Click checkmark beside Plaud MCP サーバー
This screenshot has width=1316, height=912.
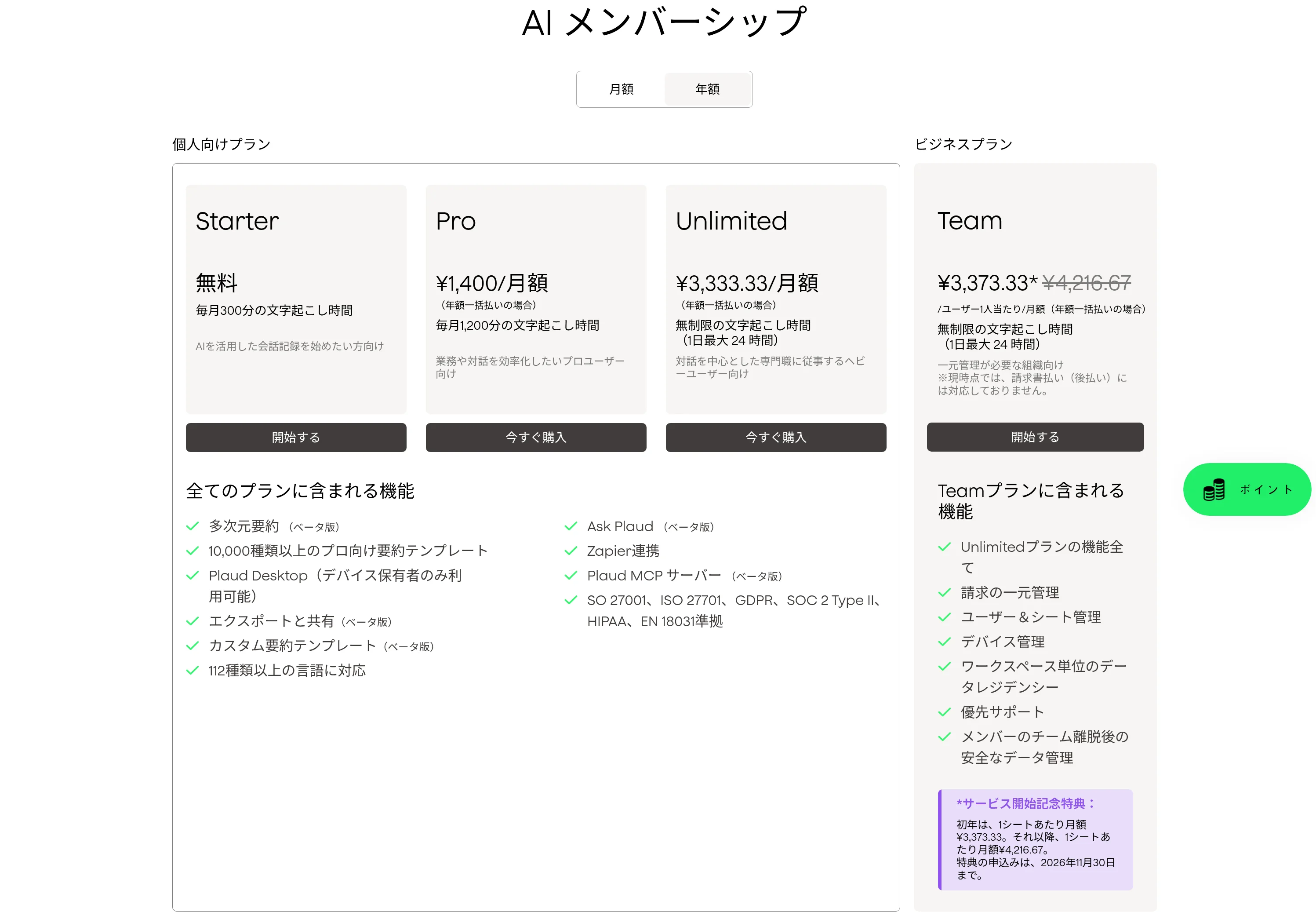click(x=571, y=576)
